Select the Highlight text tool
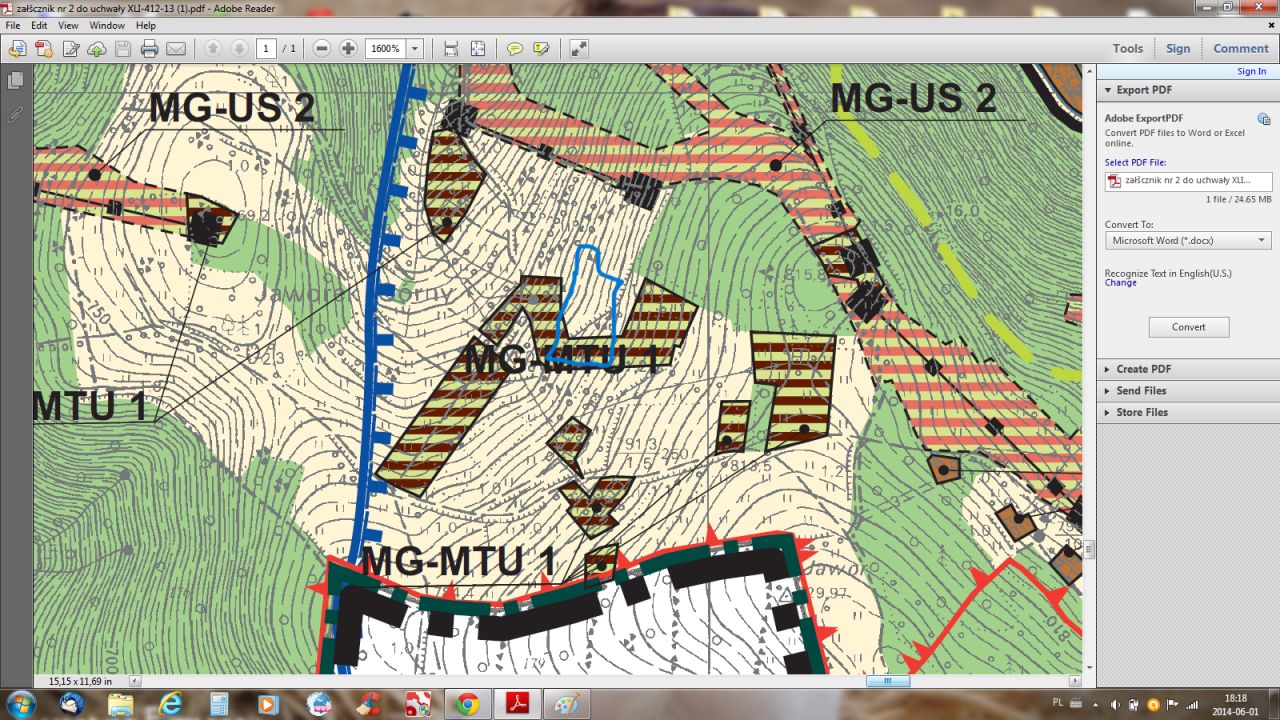Viewport: 1280px width, 720px height. tap(541, 48)
